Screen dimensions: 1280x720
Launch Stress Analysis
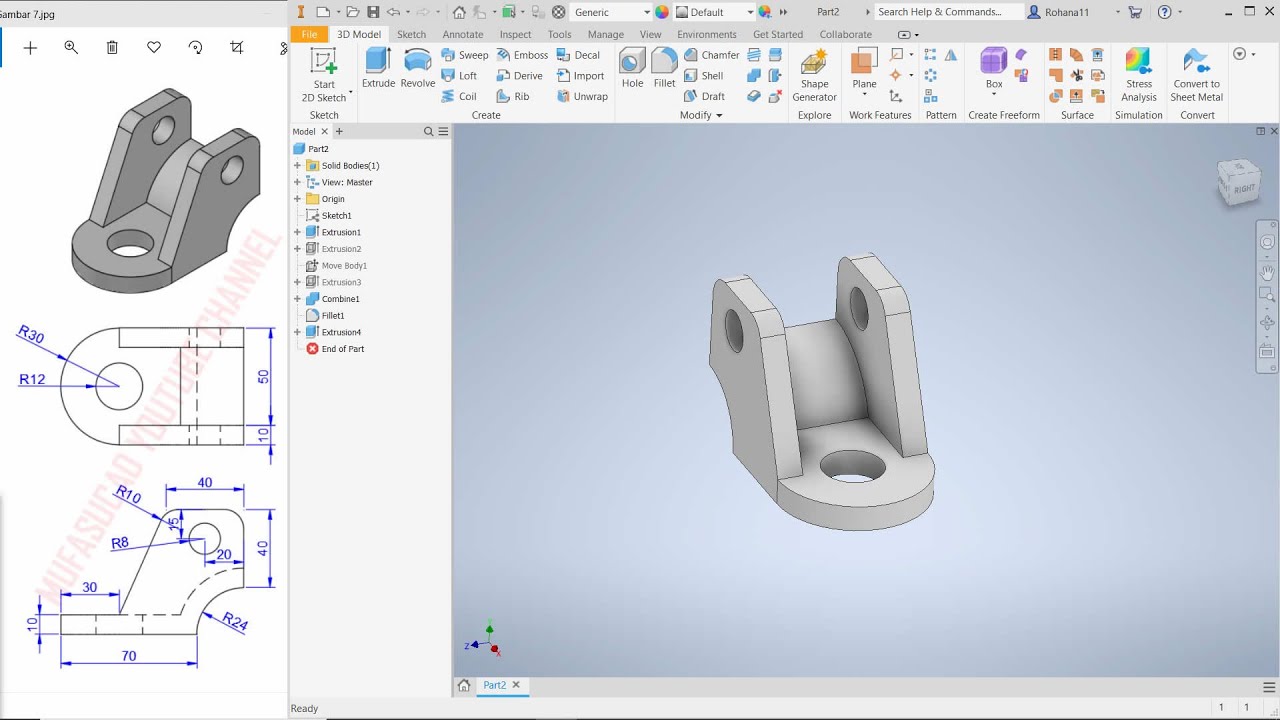[x=1139, y=76]
